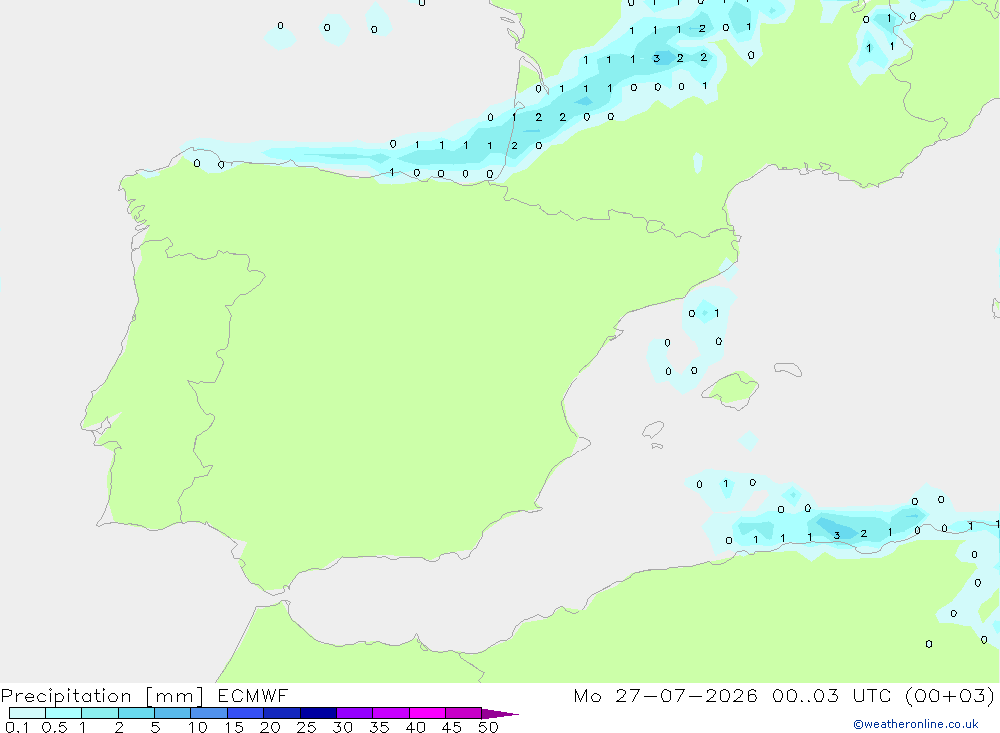Viewport: 1000px width, 733px height.
Task: Click the date 'Mo 27-07-2026' text
Action: coord(665,695)
